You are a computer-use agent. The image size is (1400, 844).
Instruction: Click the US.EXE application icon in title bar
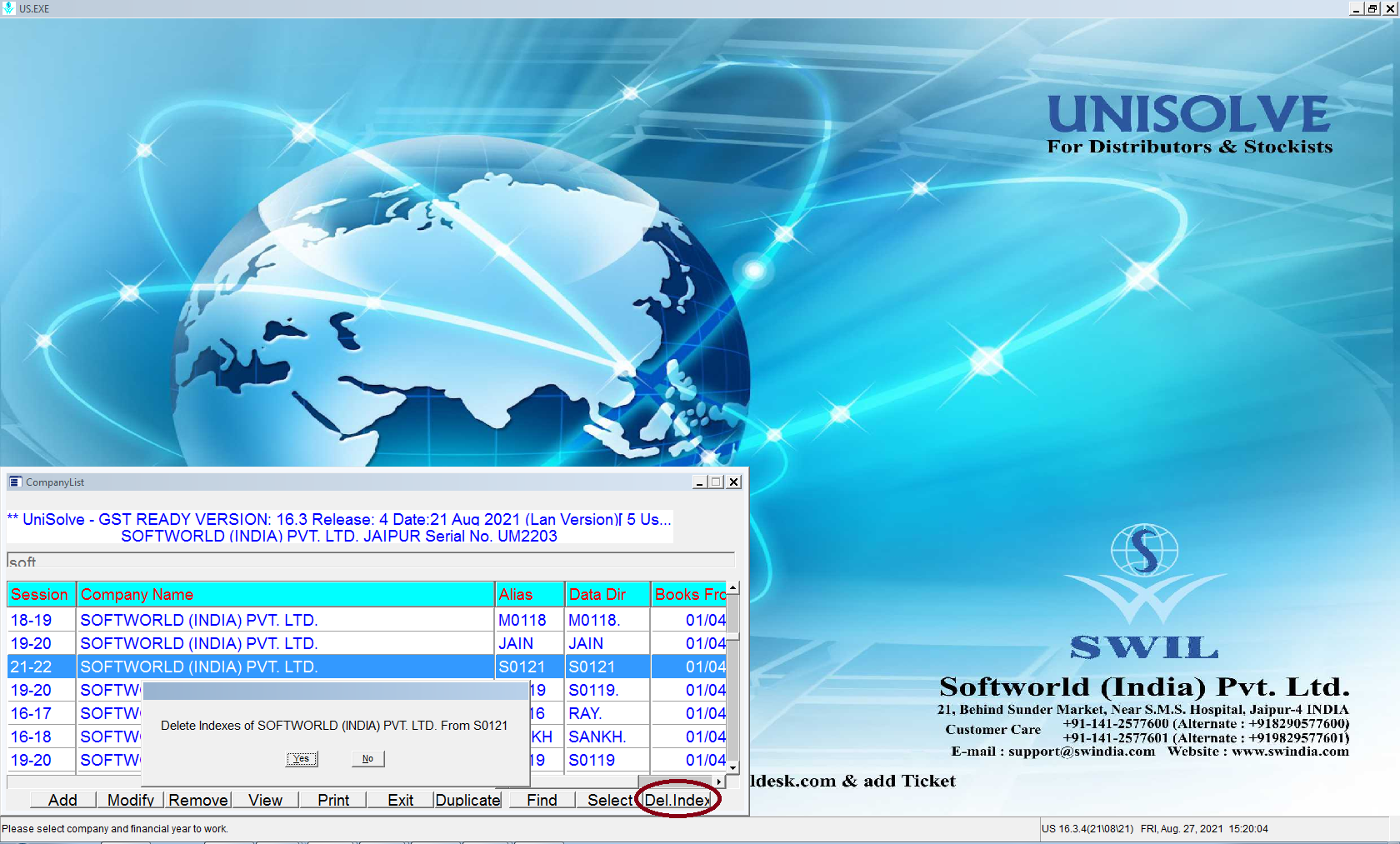click(8, 8)
